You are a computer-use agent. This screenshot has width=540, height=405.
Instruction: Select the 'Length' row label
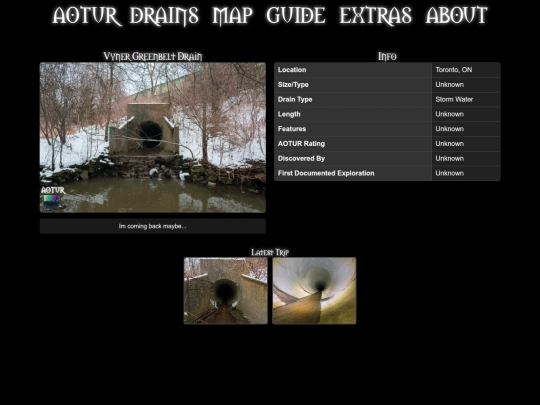point(289,114)
